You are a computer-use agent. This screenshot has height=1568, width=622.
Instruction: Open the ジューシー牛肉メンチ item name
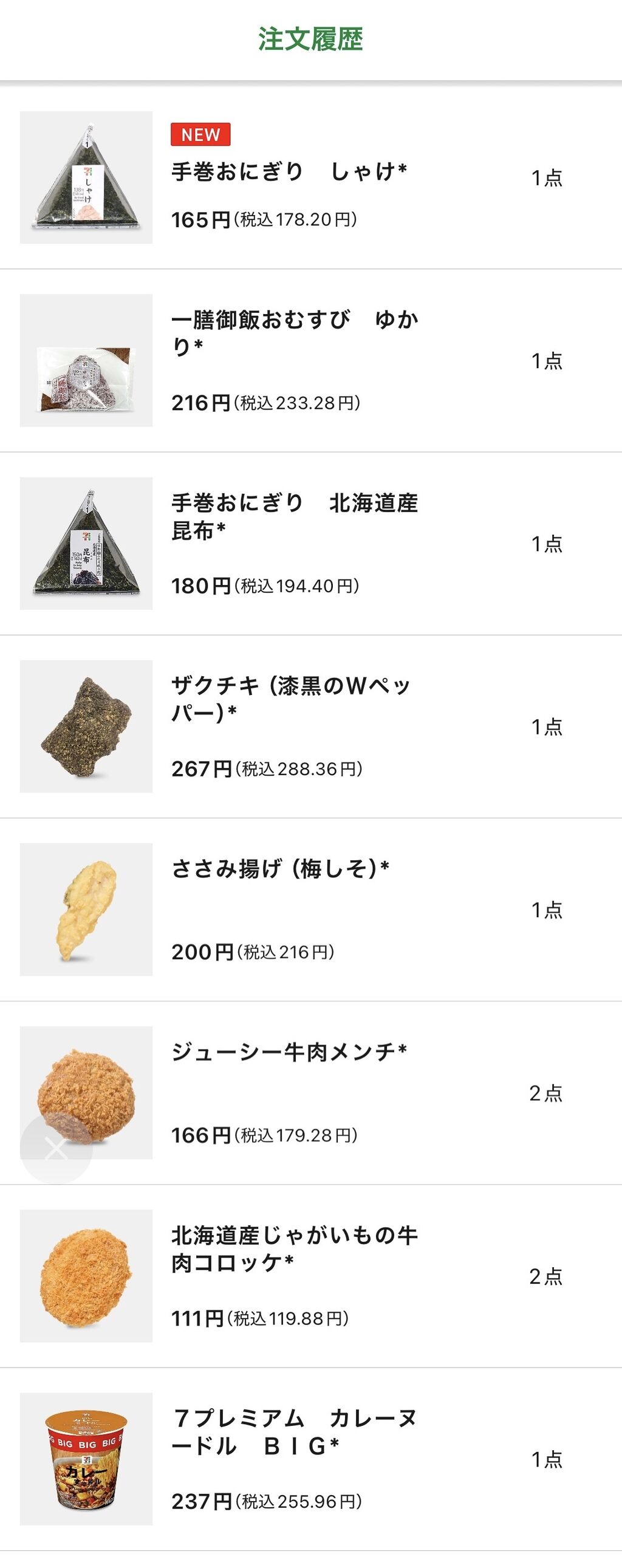[x=289, y=1051]
